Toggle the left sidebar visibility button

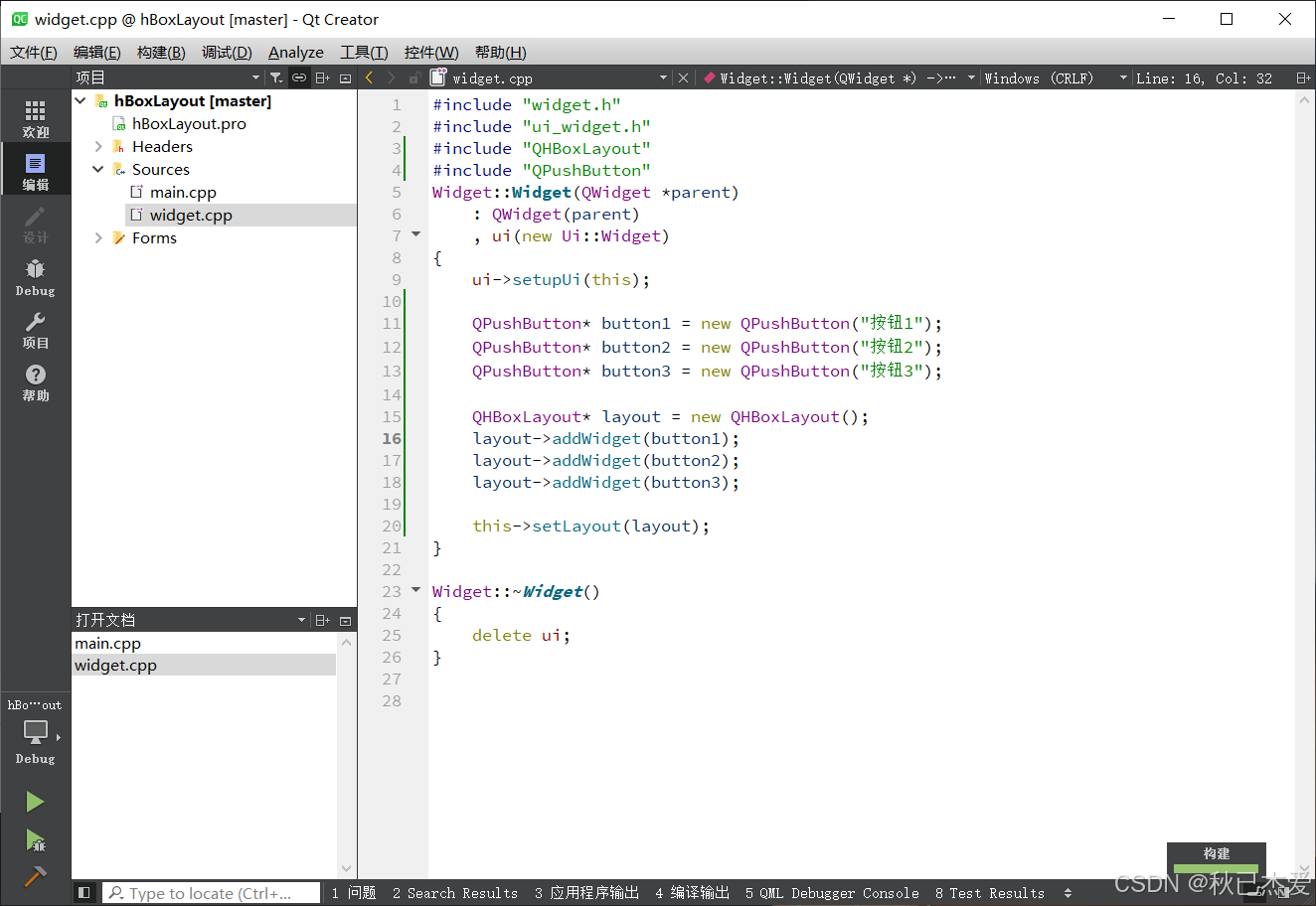(84, 892)
